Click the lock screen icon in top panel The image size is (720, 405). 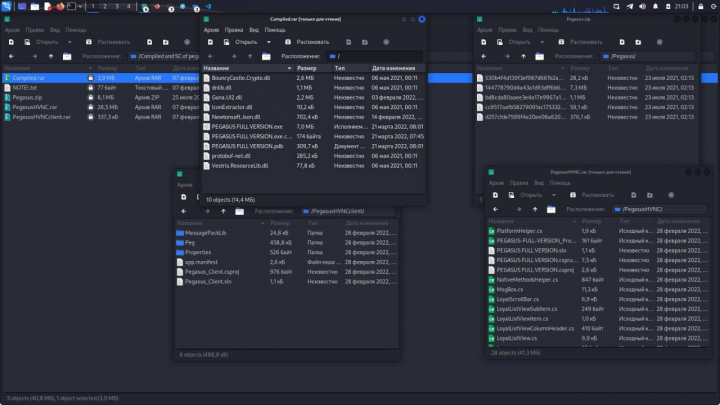(701, 6)
